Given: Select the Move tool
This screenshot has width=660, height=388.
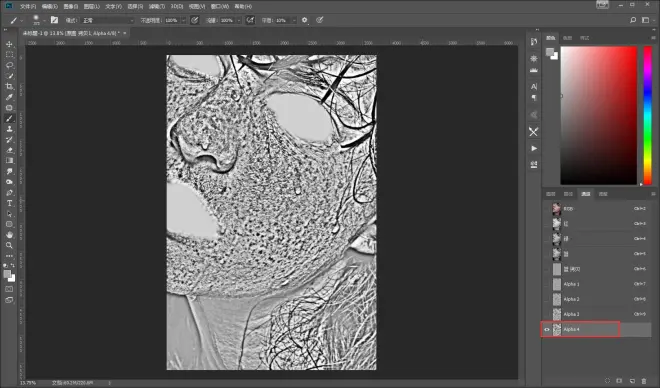Looking at the screenshot, I should coord(9,44).
